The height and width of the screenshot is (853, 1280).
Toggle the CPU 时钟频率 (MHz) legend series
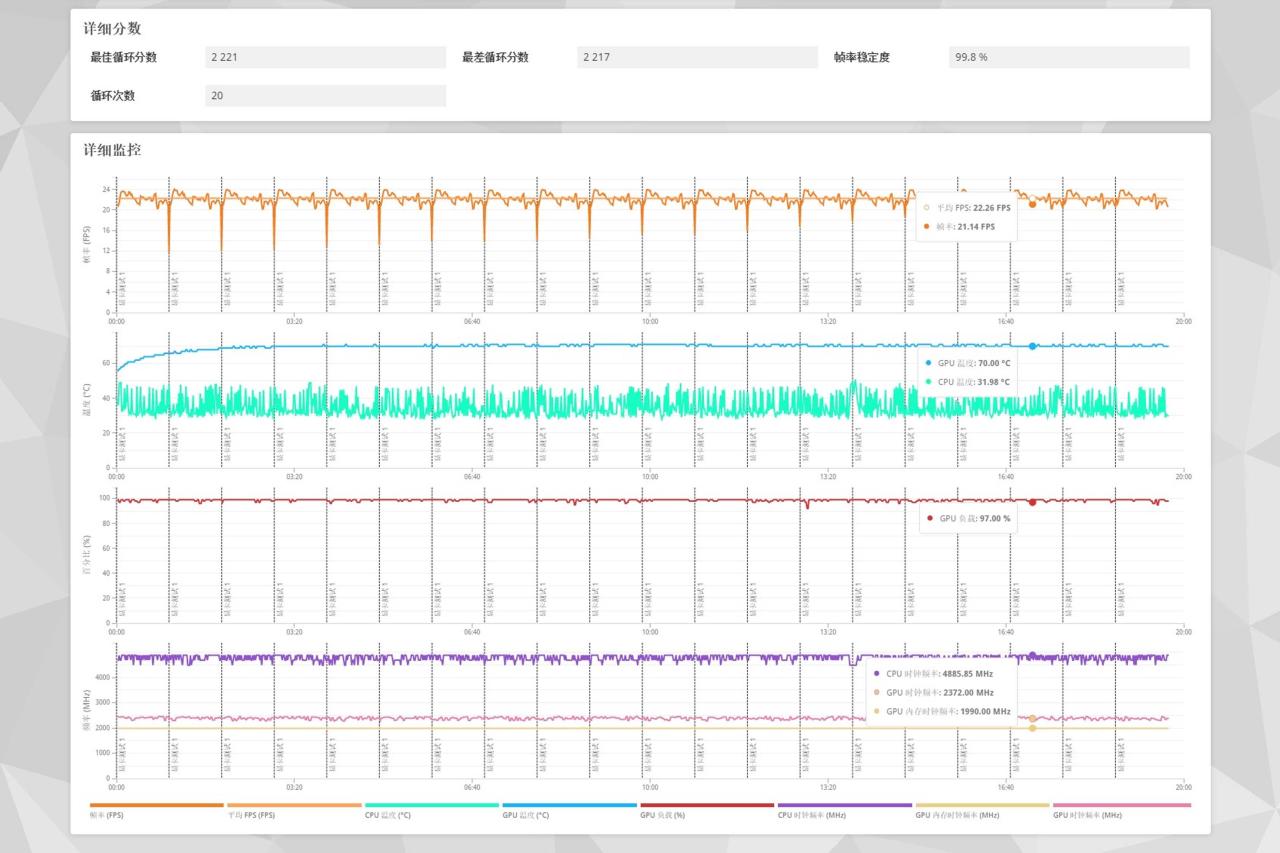click(x=845, y=811)
